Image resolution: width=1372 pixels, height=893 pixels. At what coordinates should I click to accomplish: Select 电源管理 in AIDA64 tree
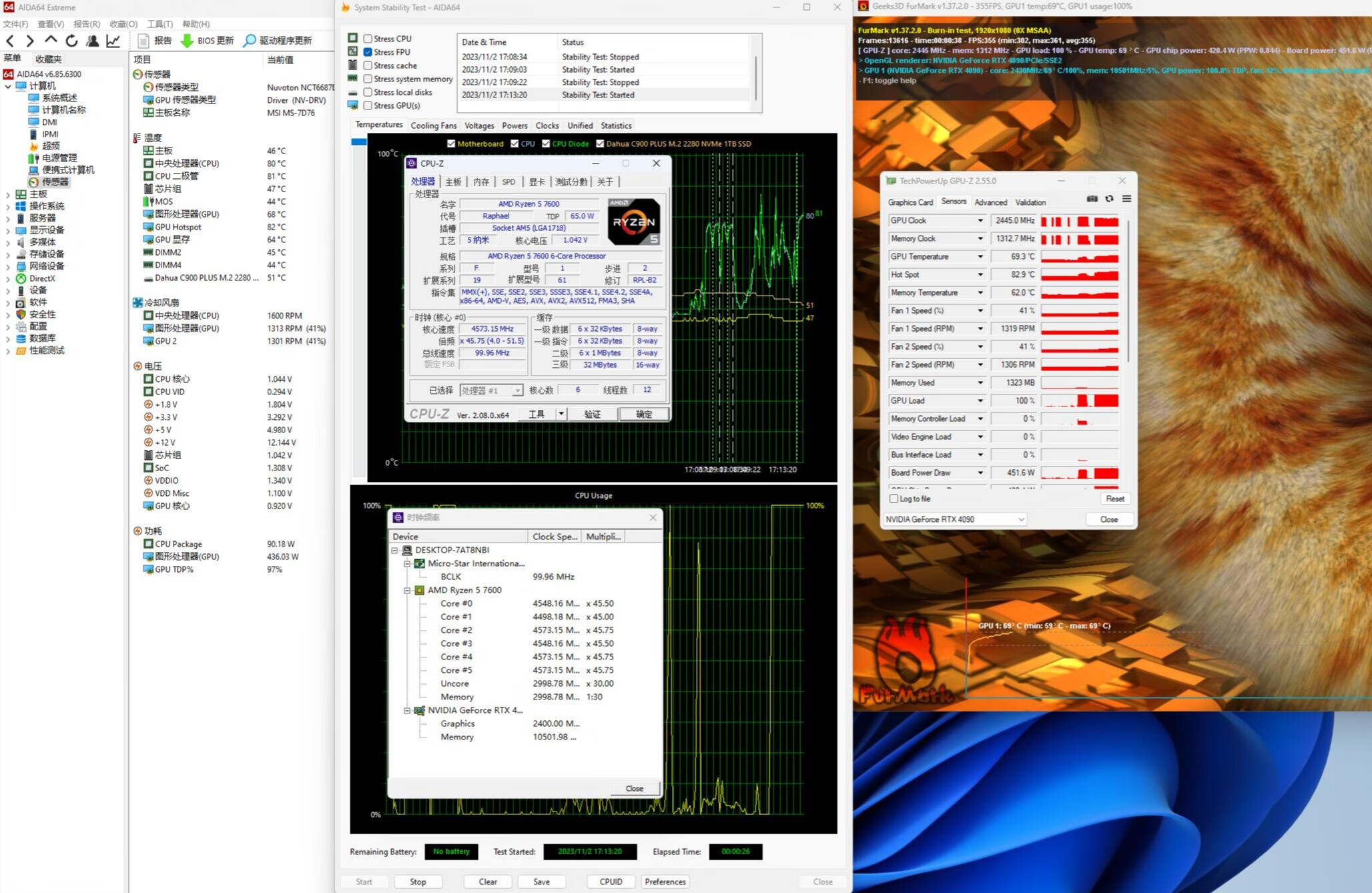[x=59, y=158]
